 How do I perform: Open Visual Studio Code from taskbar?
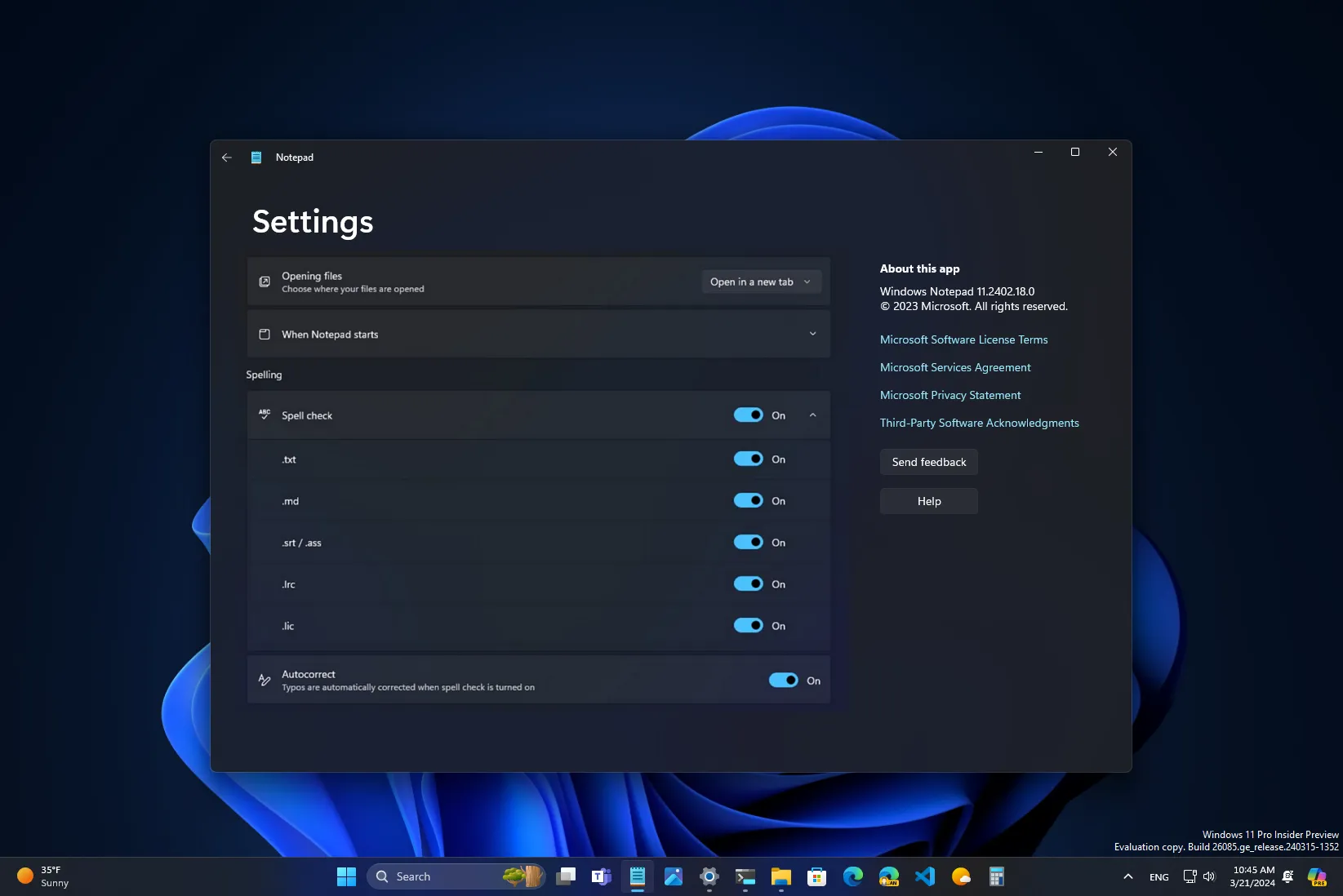[925, 876]
